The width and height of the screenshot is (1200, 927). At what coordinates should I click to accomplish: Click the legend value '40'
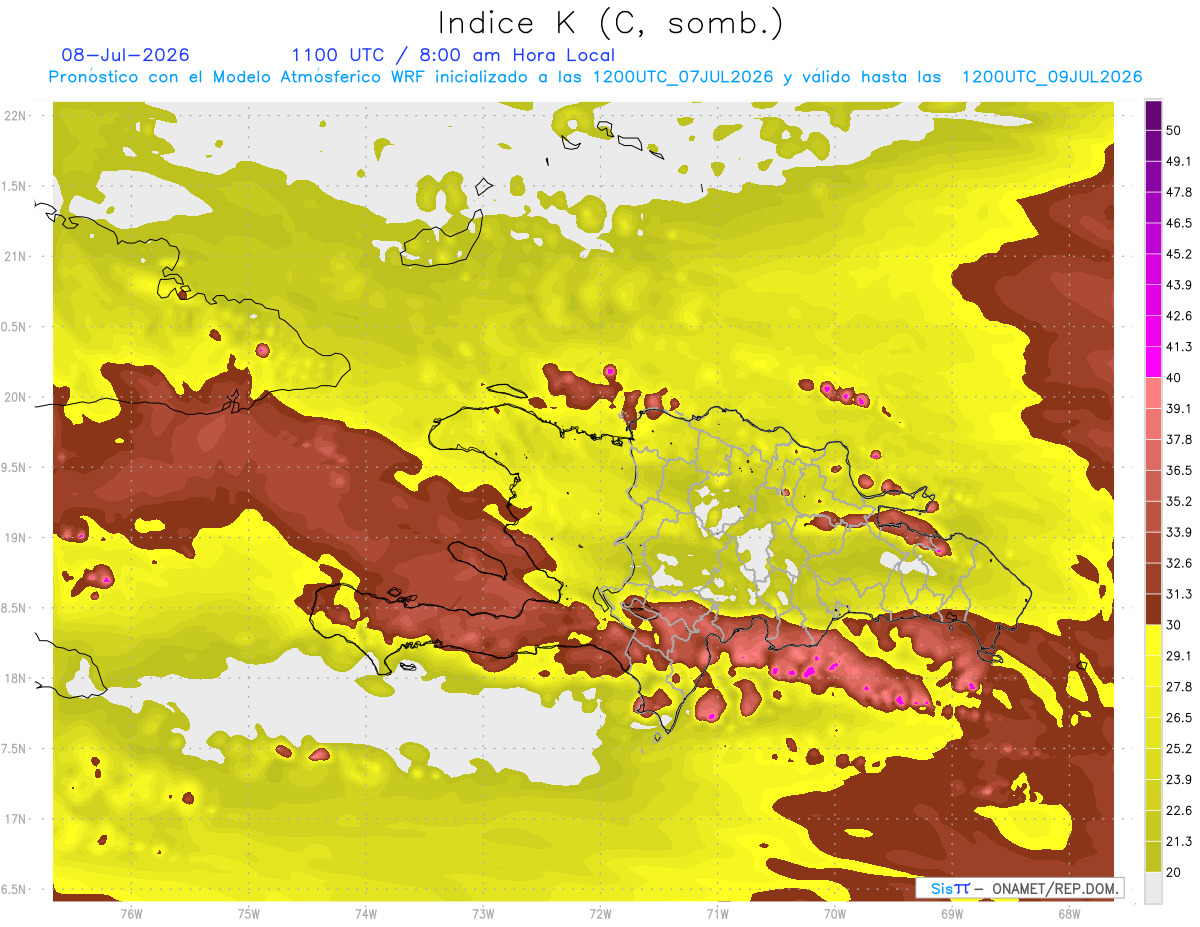(x=1174, y=378)
